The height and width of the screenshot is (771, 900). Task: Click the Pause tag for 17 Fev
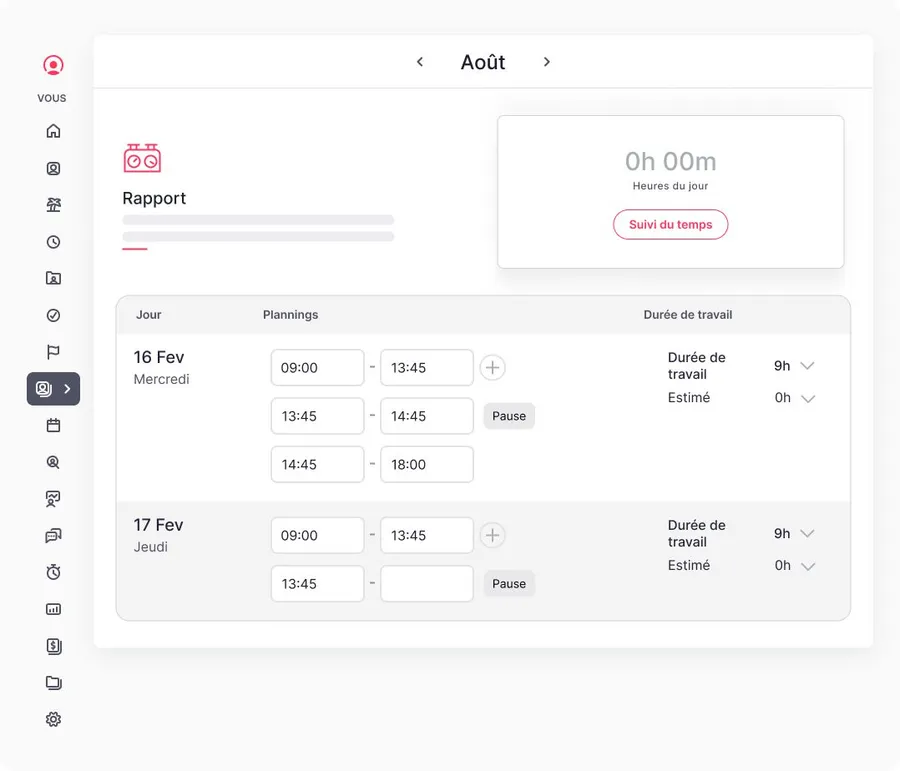click(509, 584)
